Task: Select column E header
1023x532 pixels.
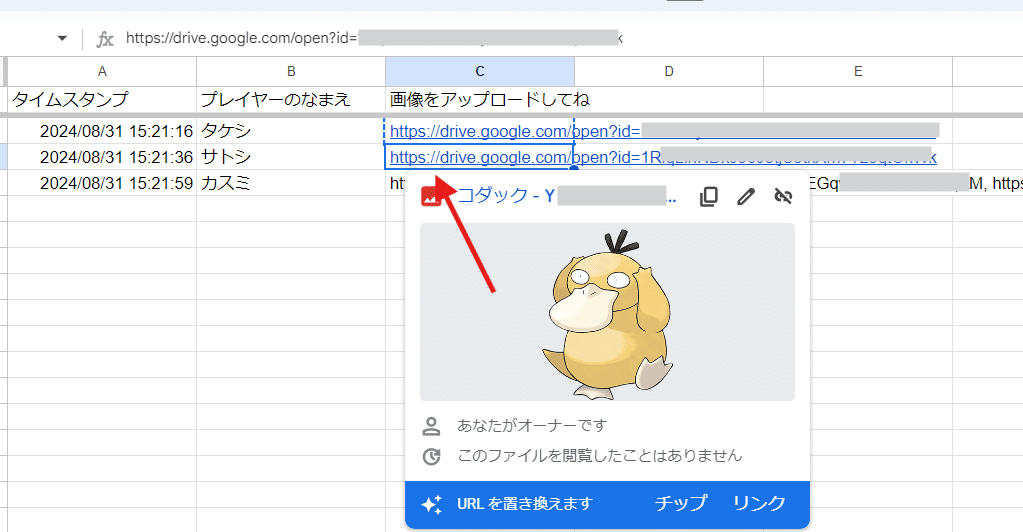Action: click(x=858, y=71)
